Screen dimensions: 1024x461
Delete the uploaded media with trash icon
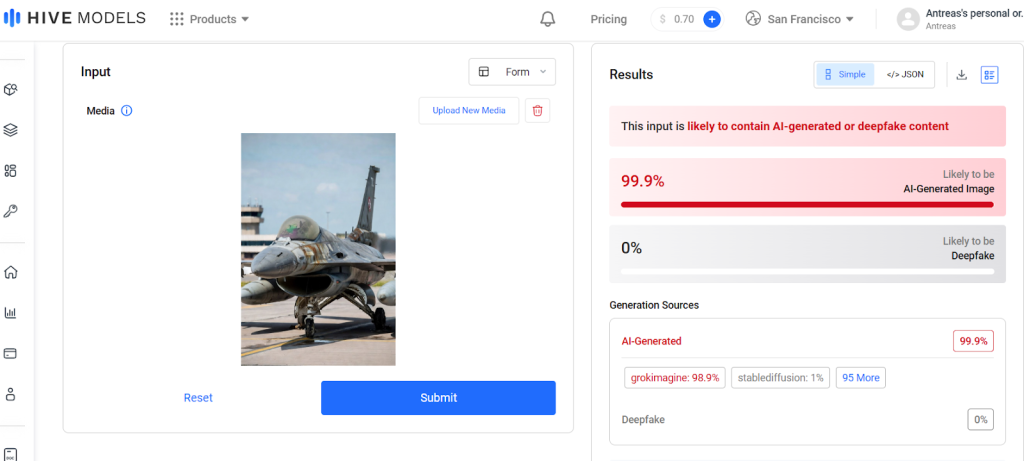point(537,111)
